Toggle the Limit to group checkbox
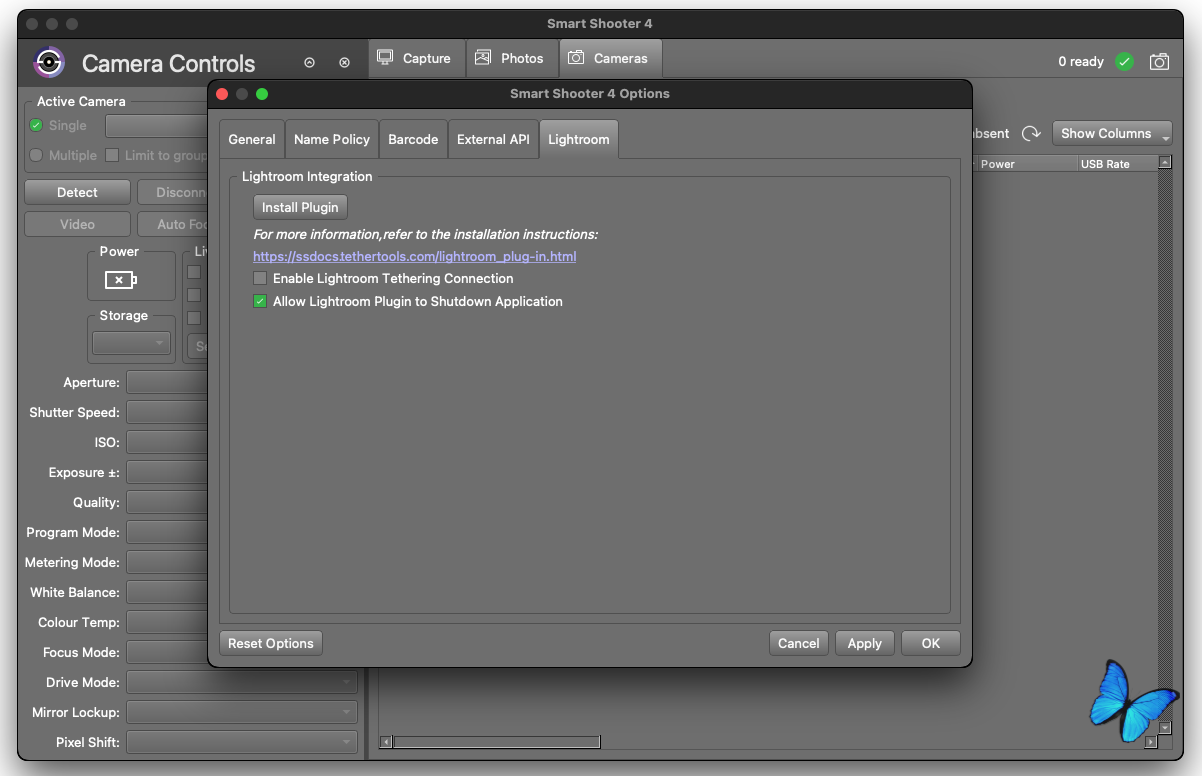1202x776 pixels. [112, 155]
